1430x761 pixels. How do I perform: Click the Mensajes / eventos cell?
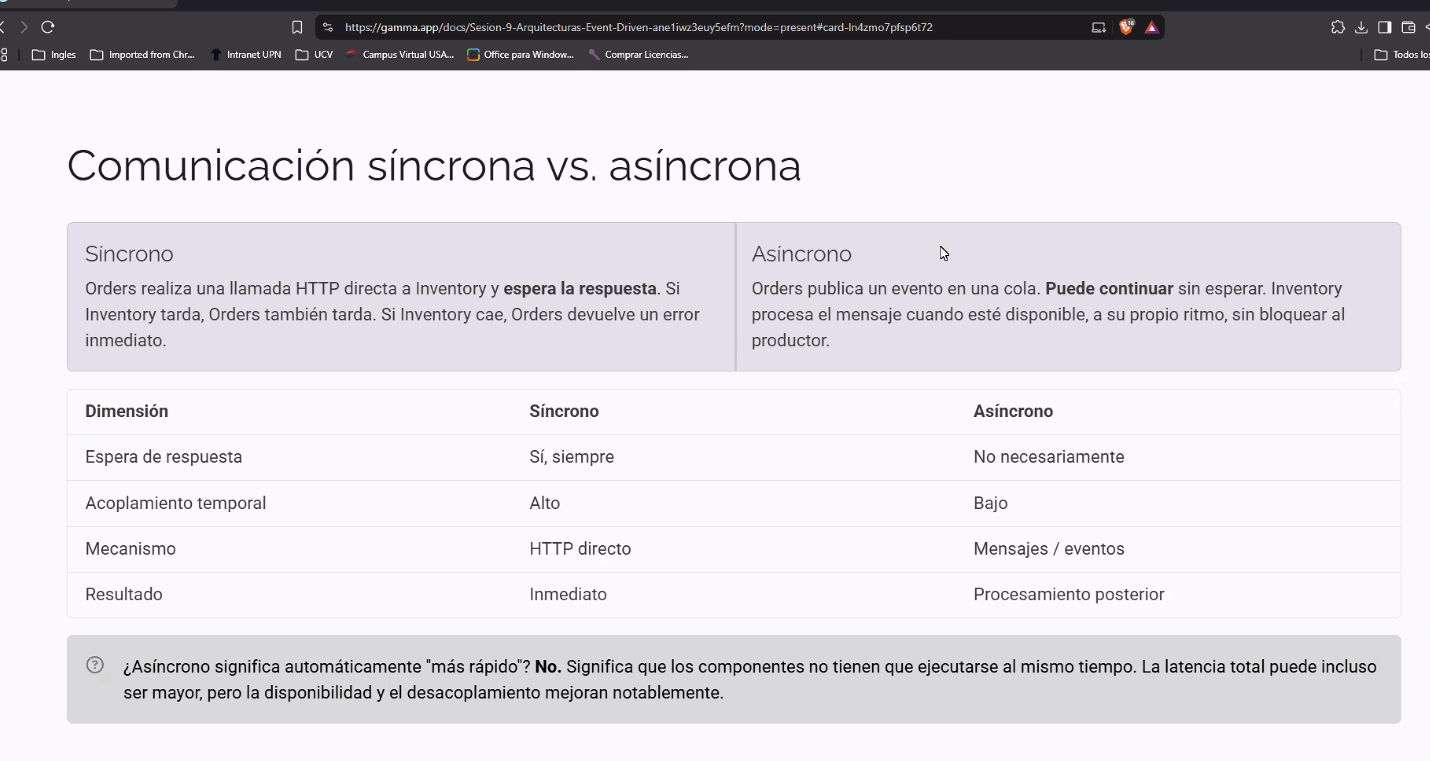pyautogui.click(x=1049, y=549)
